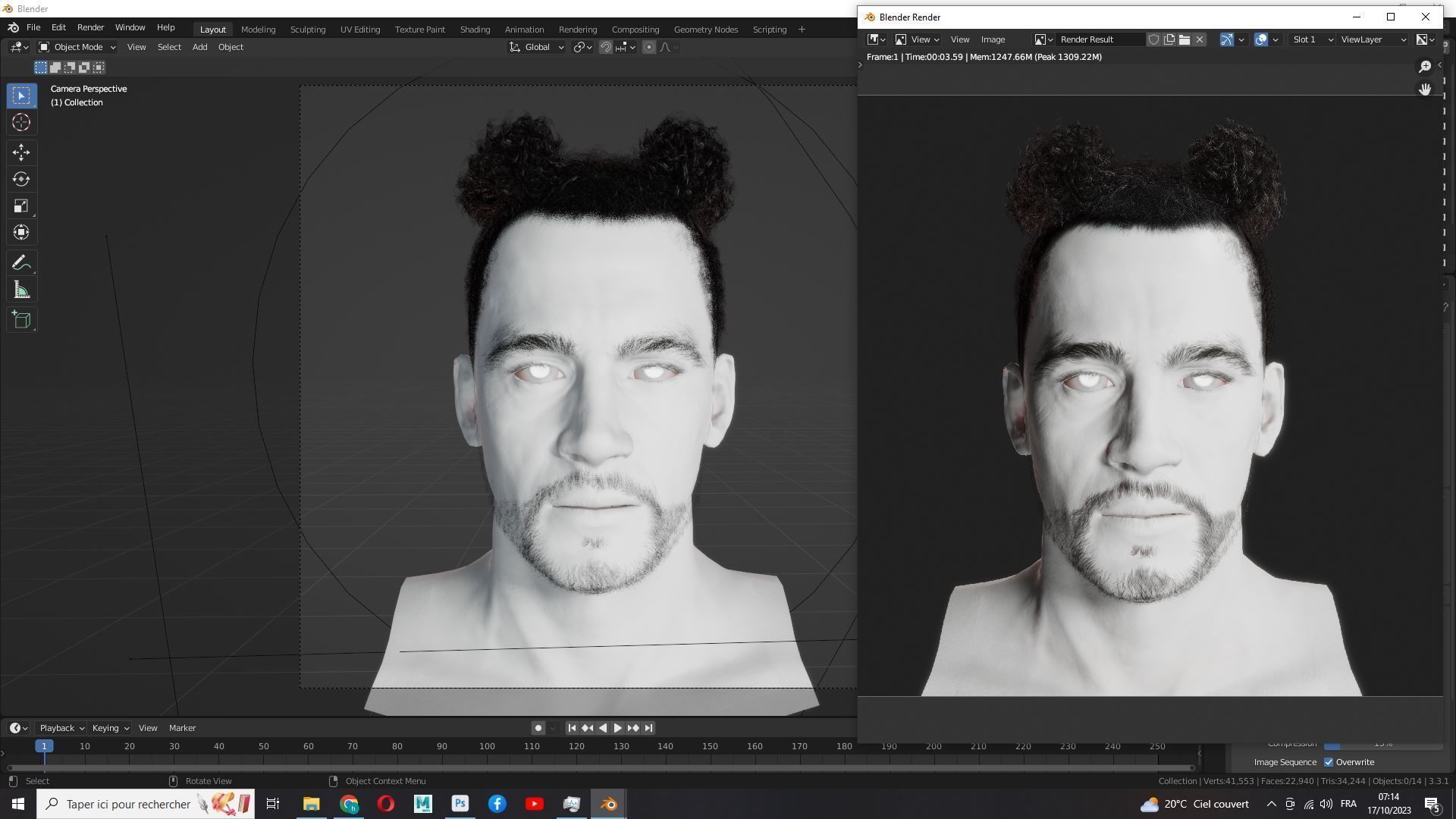
Task: Open image folder icon in Render window
Action: tap(1184, 39)
